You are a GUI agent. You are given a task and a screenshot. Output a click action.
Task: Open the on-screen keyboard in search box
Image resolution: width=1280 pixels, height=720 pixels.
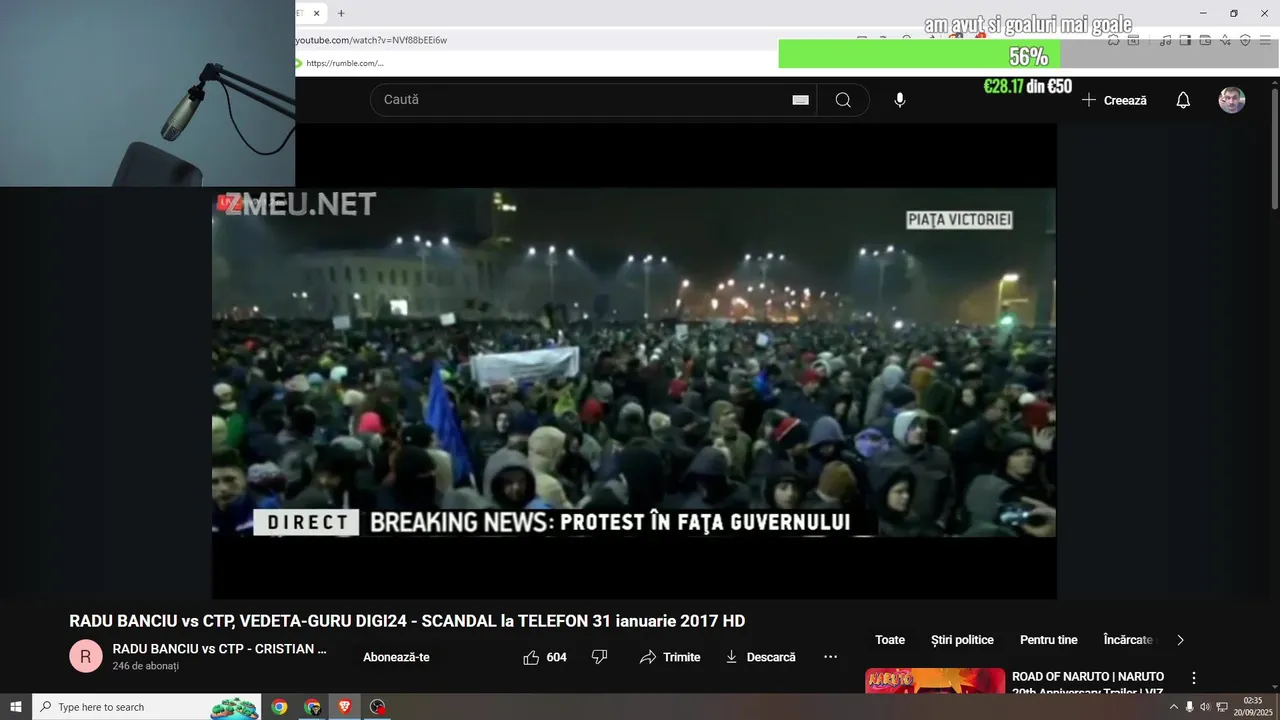[801, 100]
